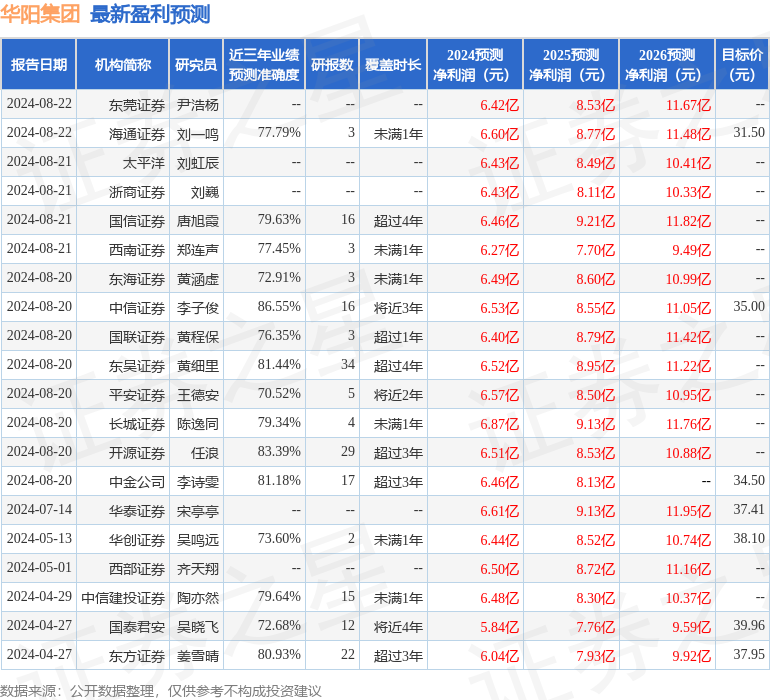Select analyst name 刘虹辰
770x700 pixels.
click(197, 163)
